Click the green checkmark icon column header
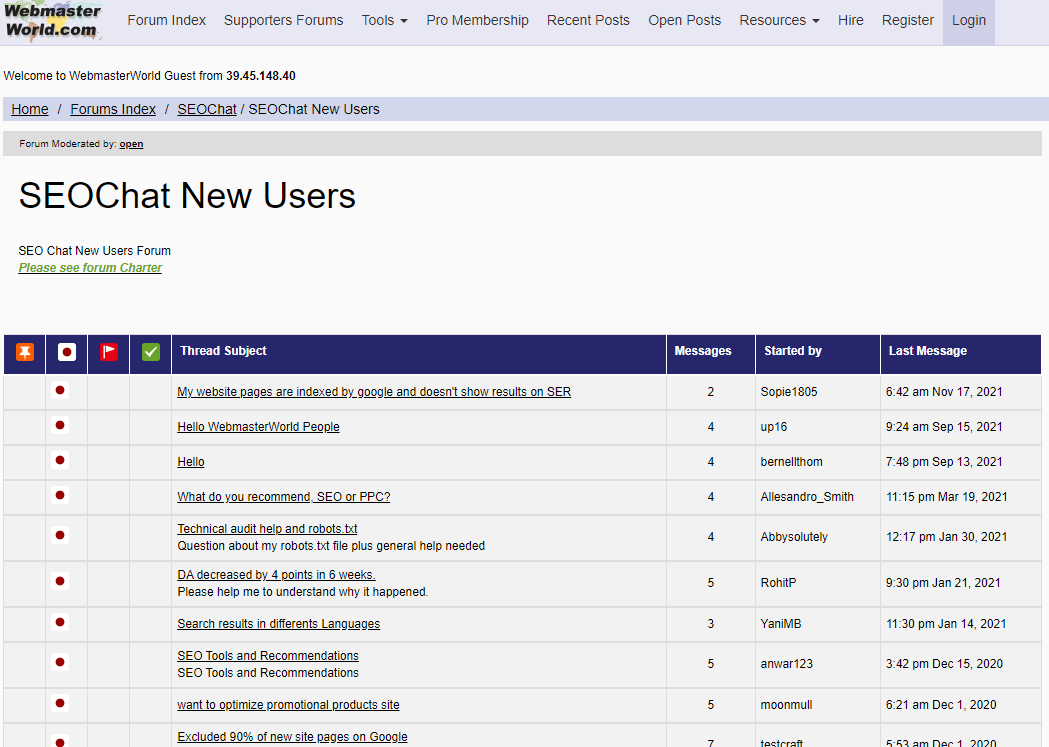 point(151,352)
